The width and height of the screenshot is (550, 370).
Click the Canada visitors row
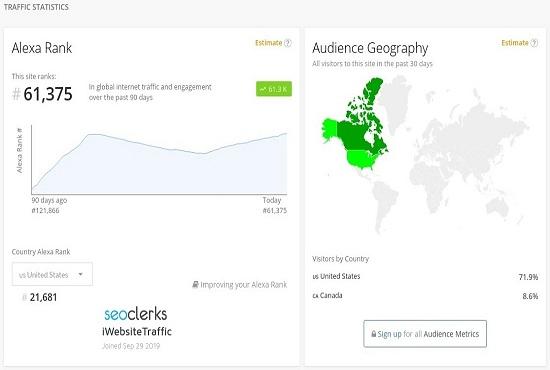(425, 296)
